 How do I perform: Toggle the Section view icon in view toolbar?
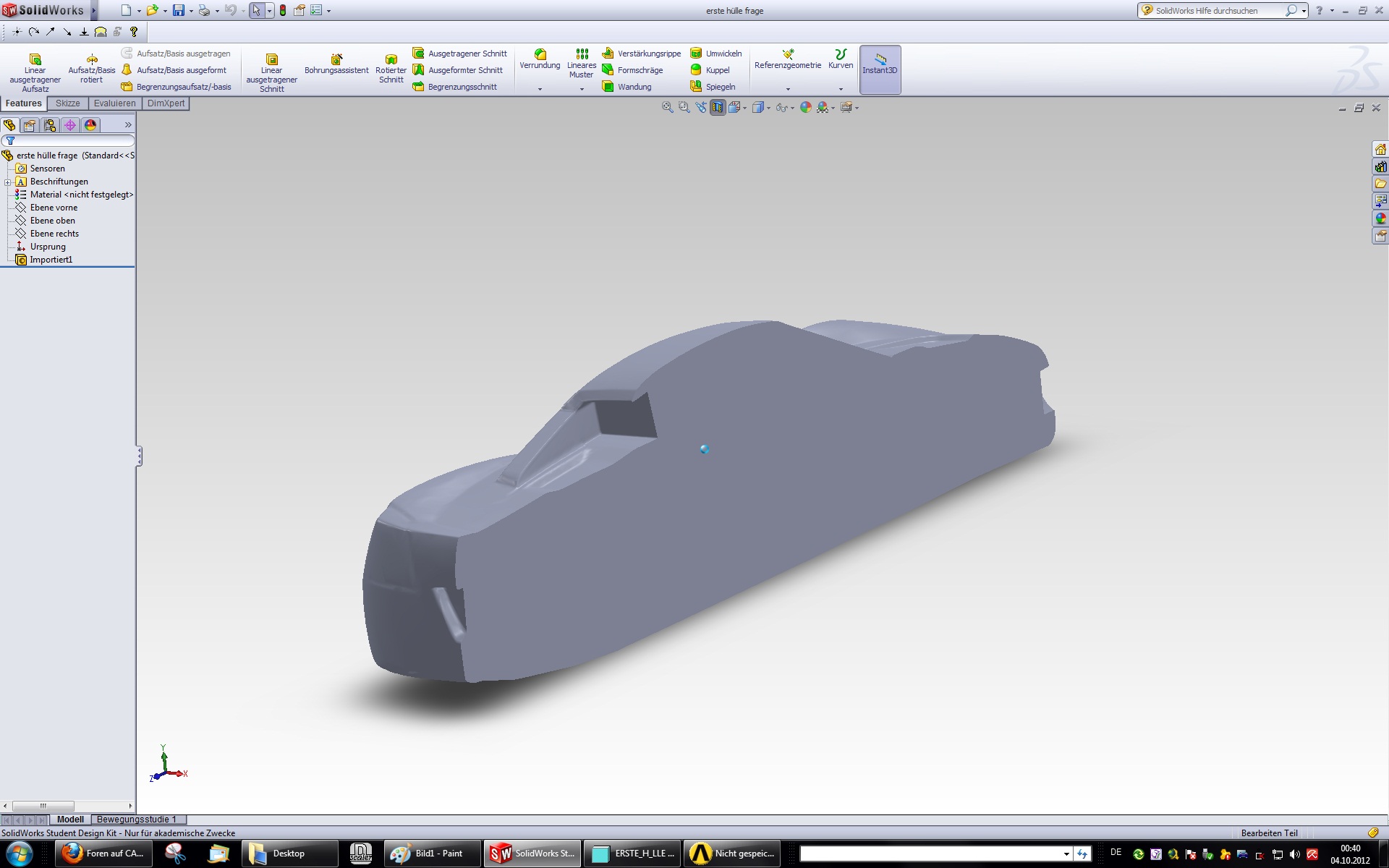pos(717,107)
